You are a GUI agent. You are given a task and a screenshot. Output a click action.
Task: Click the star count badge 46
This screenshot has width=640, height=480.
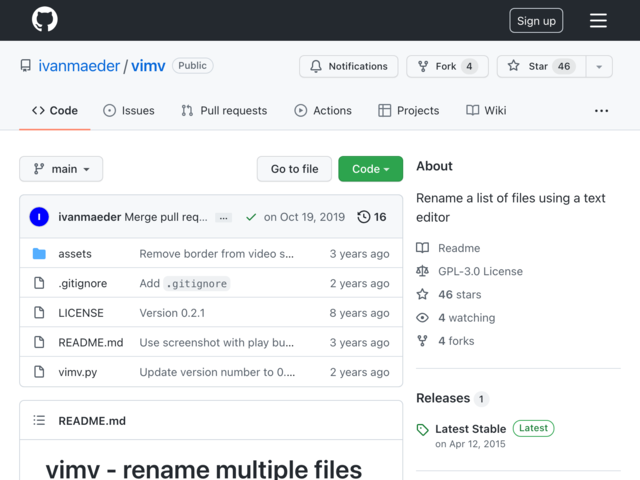coord(564,66)
